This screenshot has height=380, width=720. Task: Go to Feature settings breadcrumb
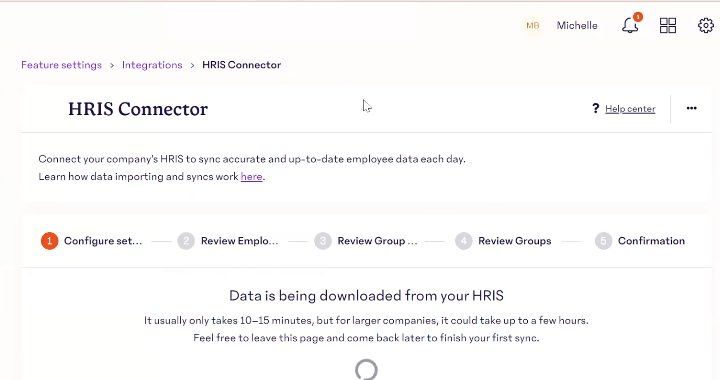coord(62,65)
